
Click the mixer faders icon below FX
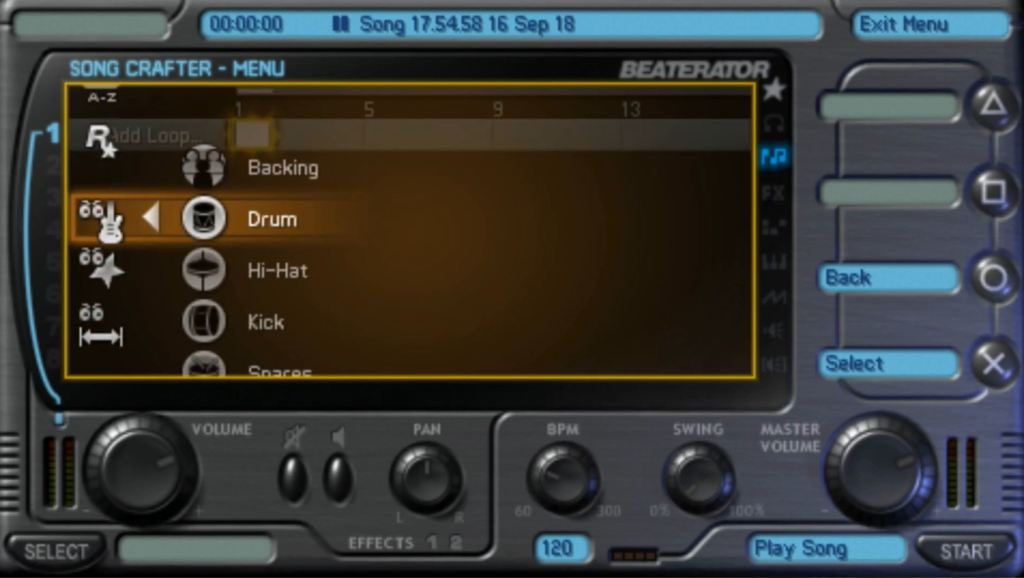(x=774, y=228)
